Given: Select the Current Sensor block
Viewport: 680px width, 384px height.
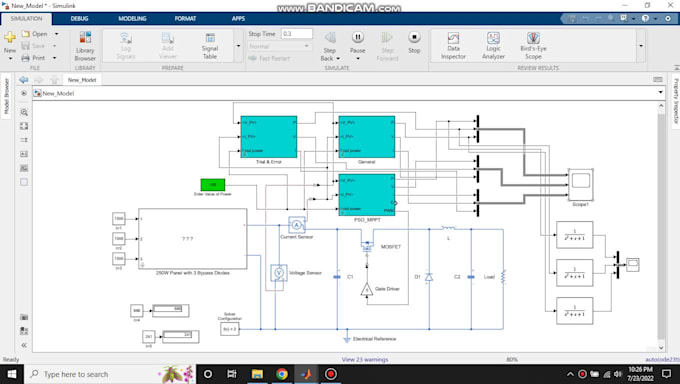Looking at the screenshot, I should click(297, 225).
